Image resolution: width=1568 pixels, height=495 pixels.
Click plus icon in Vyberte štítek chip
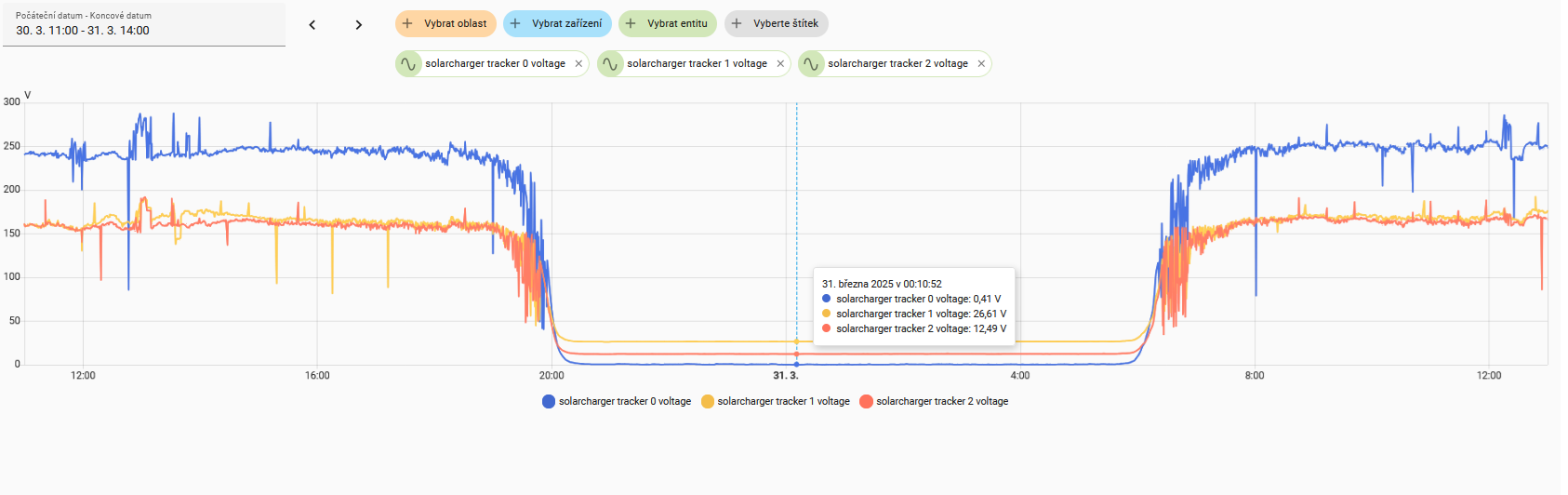click(x=737, y=24)
